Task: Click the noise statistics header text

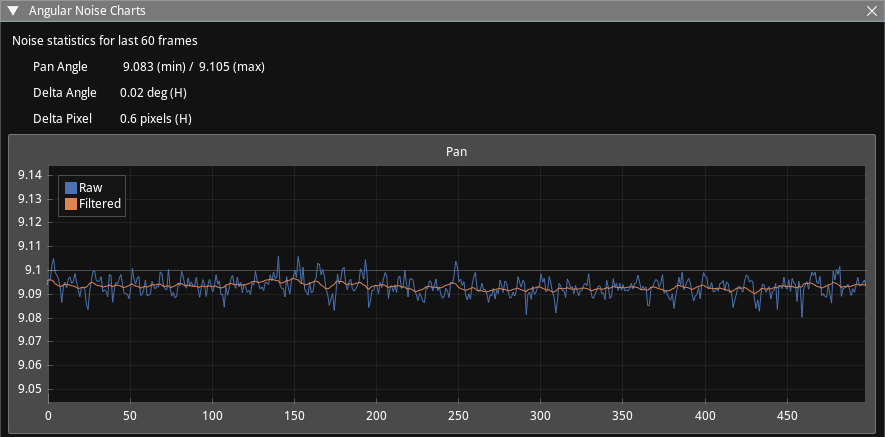Action: click(x=104, y=41)
